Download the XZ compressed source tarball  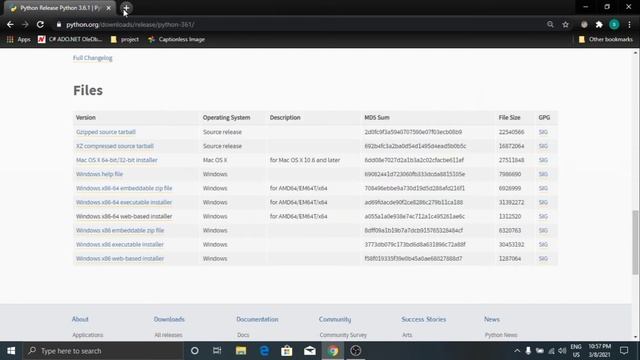pyautogui.click(x=115, y=146)
